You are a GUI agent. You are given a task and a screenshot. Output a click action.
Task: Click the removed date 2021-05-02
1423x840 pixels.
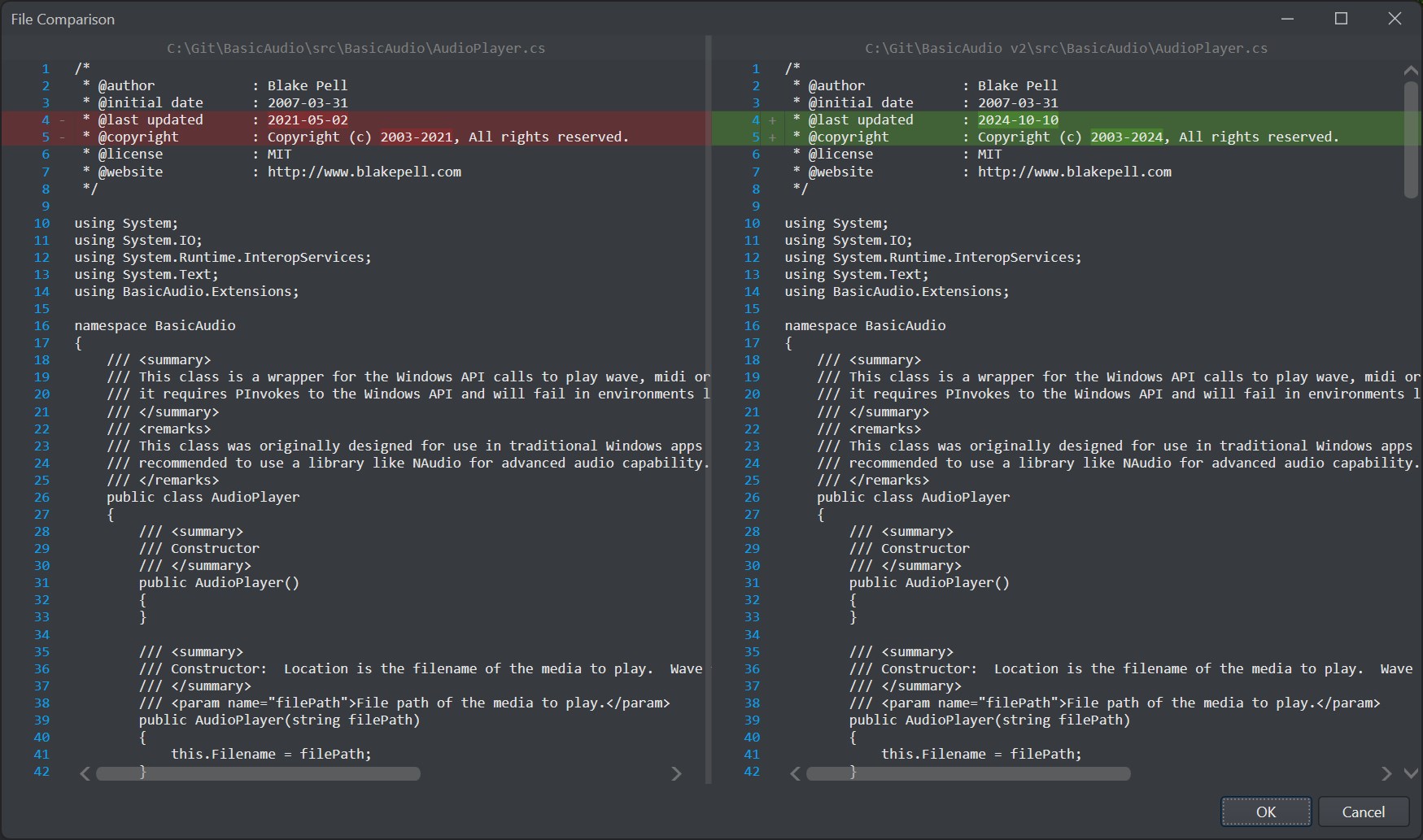308,120
